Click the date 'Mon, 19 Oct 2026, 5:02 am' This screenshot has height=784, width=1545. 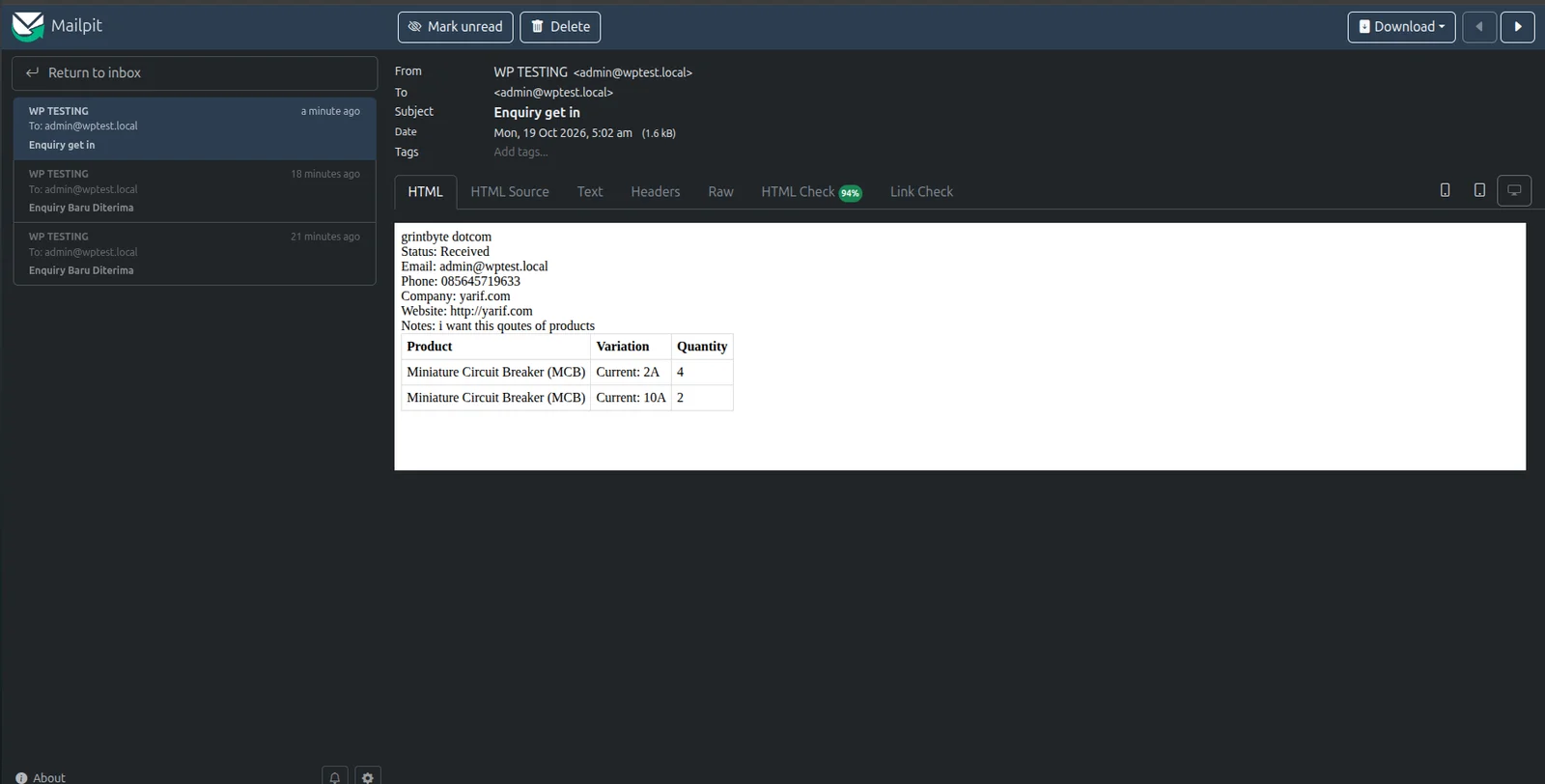[x=563, y=133]
